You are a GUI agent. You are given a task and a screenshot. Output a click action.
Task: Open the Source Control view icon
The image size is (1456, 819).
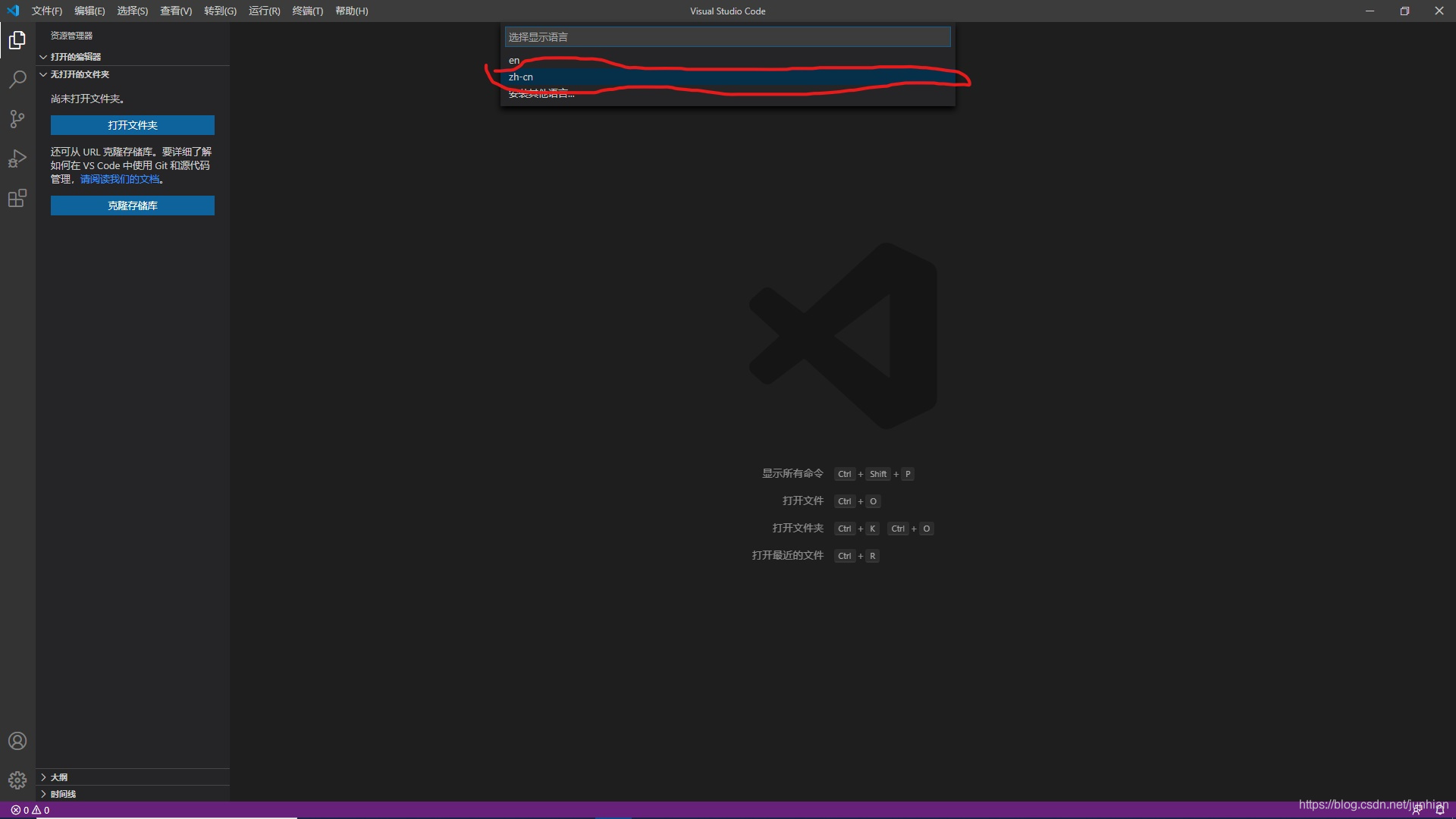17,119
